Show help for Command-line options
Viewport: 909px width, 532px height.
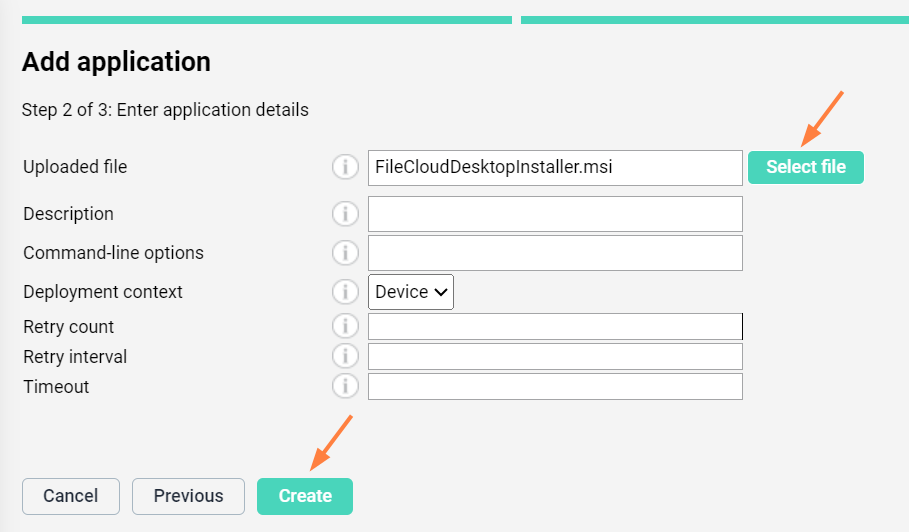345,253
